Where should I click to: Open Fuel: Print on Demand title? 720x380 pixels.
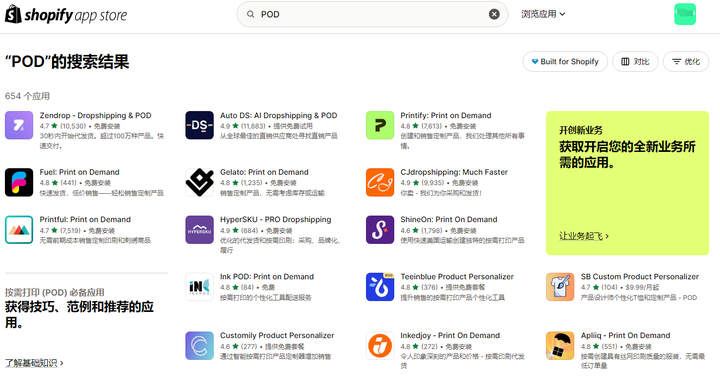pos(79,172)
